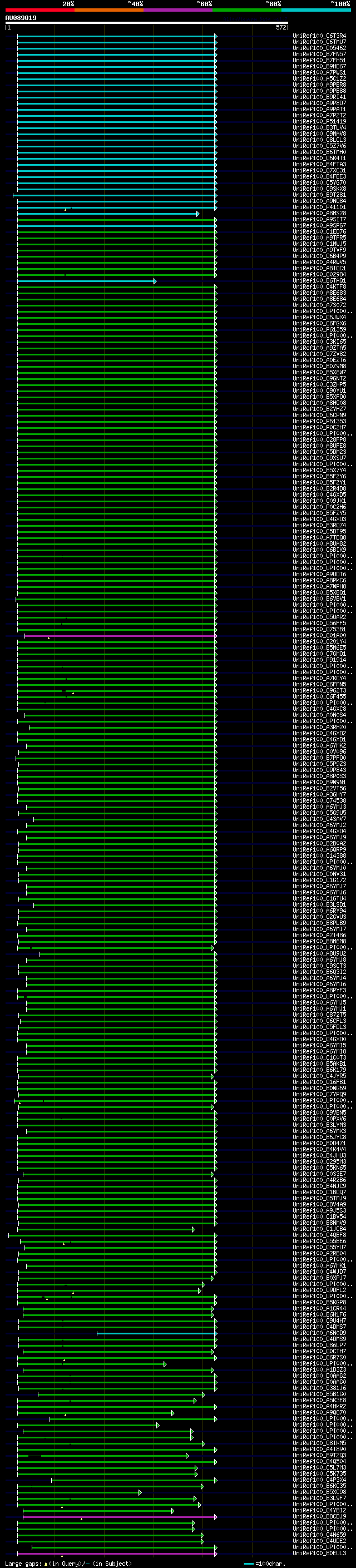
Task: Click the magenta alignment bar for UniRef100_B8CDJ9
Action: 120,1517
